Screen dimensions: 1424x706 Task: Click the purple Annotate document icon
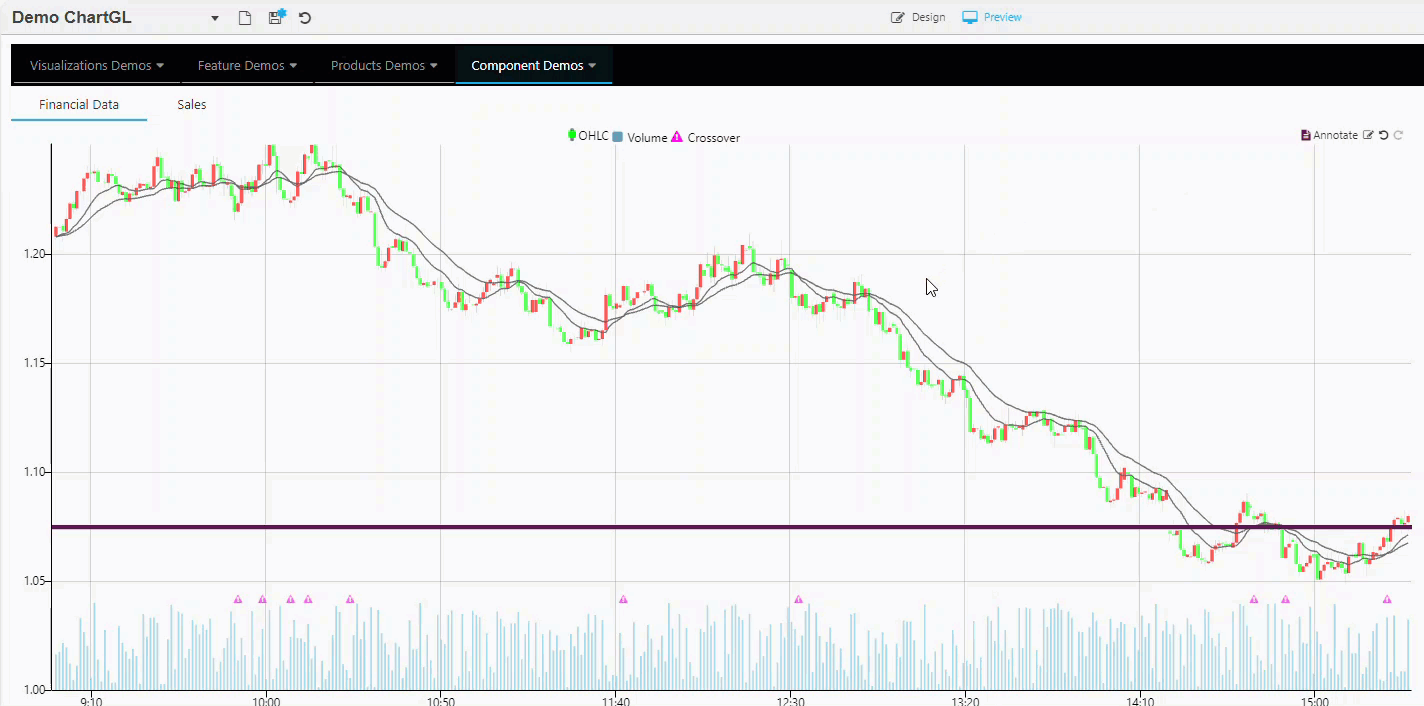coord(1306,135)
